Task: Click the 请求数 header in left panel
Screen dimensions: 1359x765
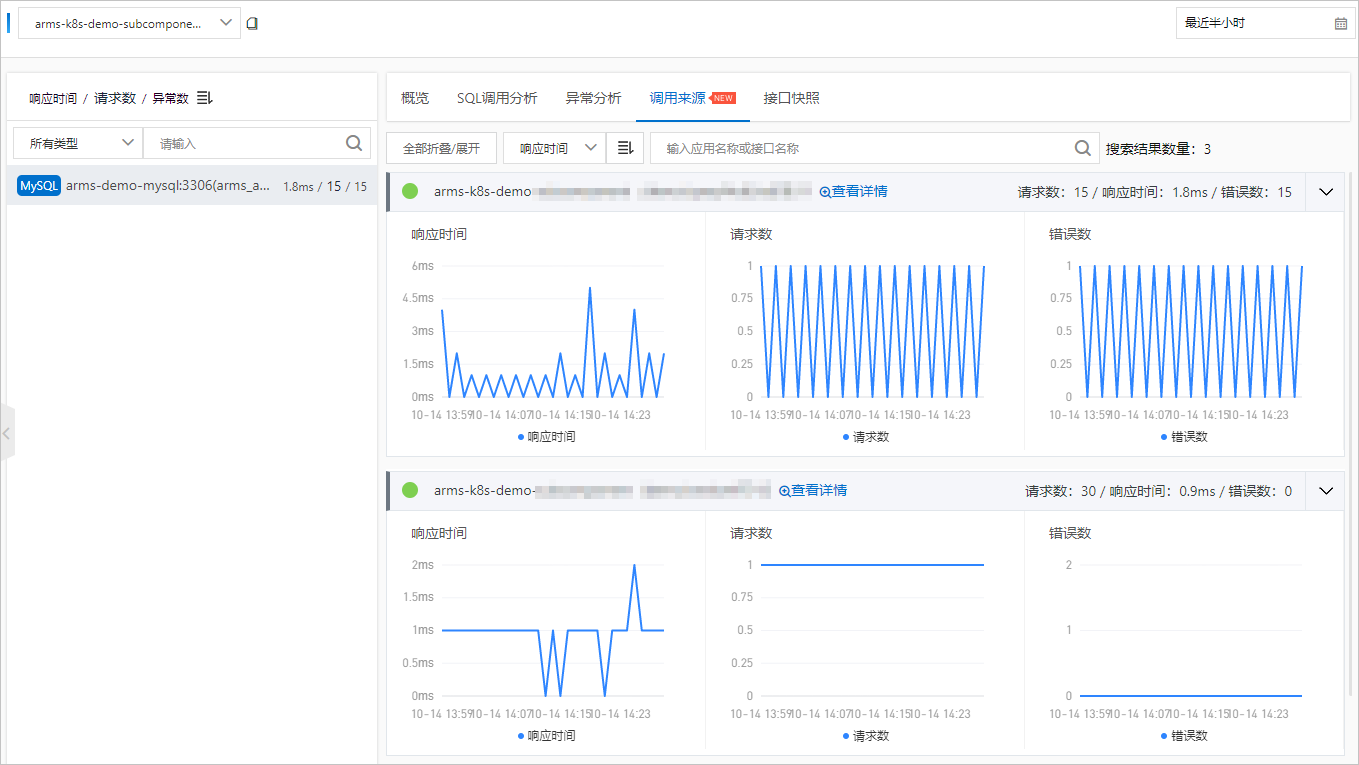Action: point(115,98)
